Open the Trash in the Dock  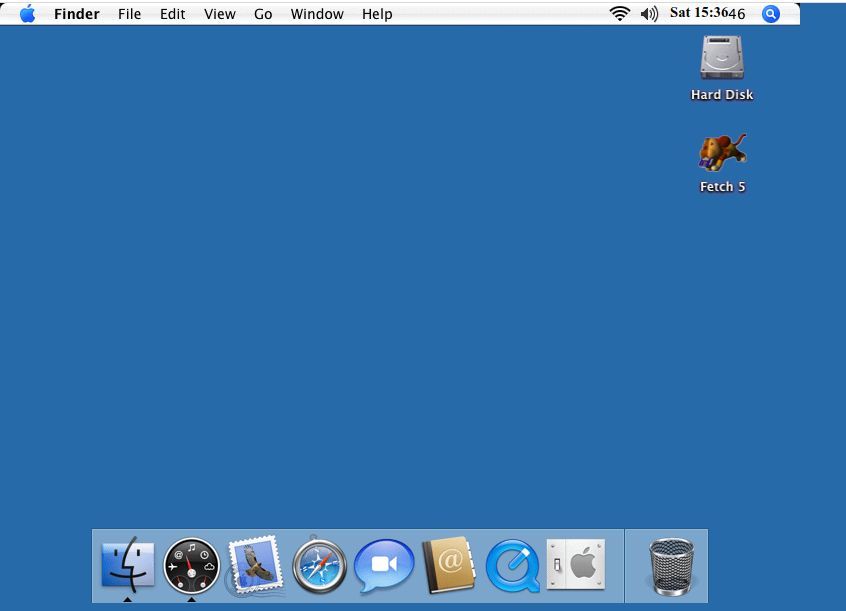click(x=671, y=567)
